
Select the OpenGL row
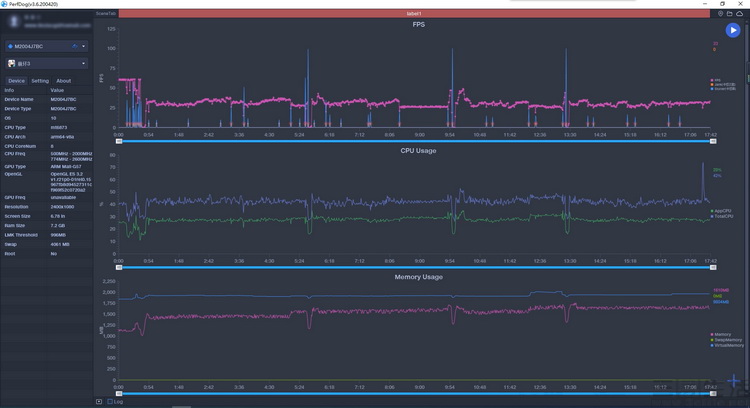46,182
